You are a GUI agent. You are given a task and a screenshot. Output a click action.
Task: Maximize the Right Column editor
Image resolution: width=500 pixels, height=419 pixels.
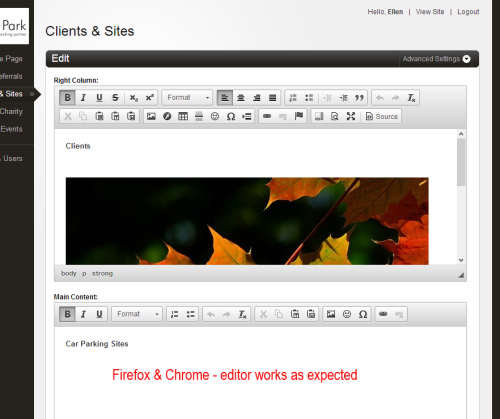pos(351,116)
